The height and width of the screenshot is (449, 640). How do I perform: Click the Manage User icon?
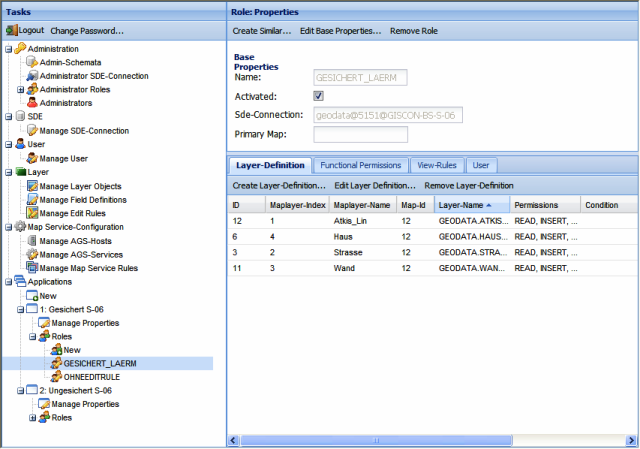(32, 158)
